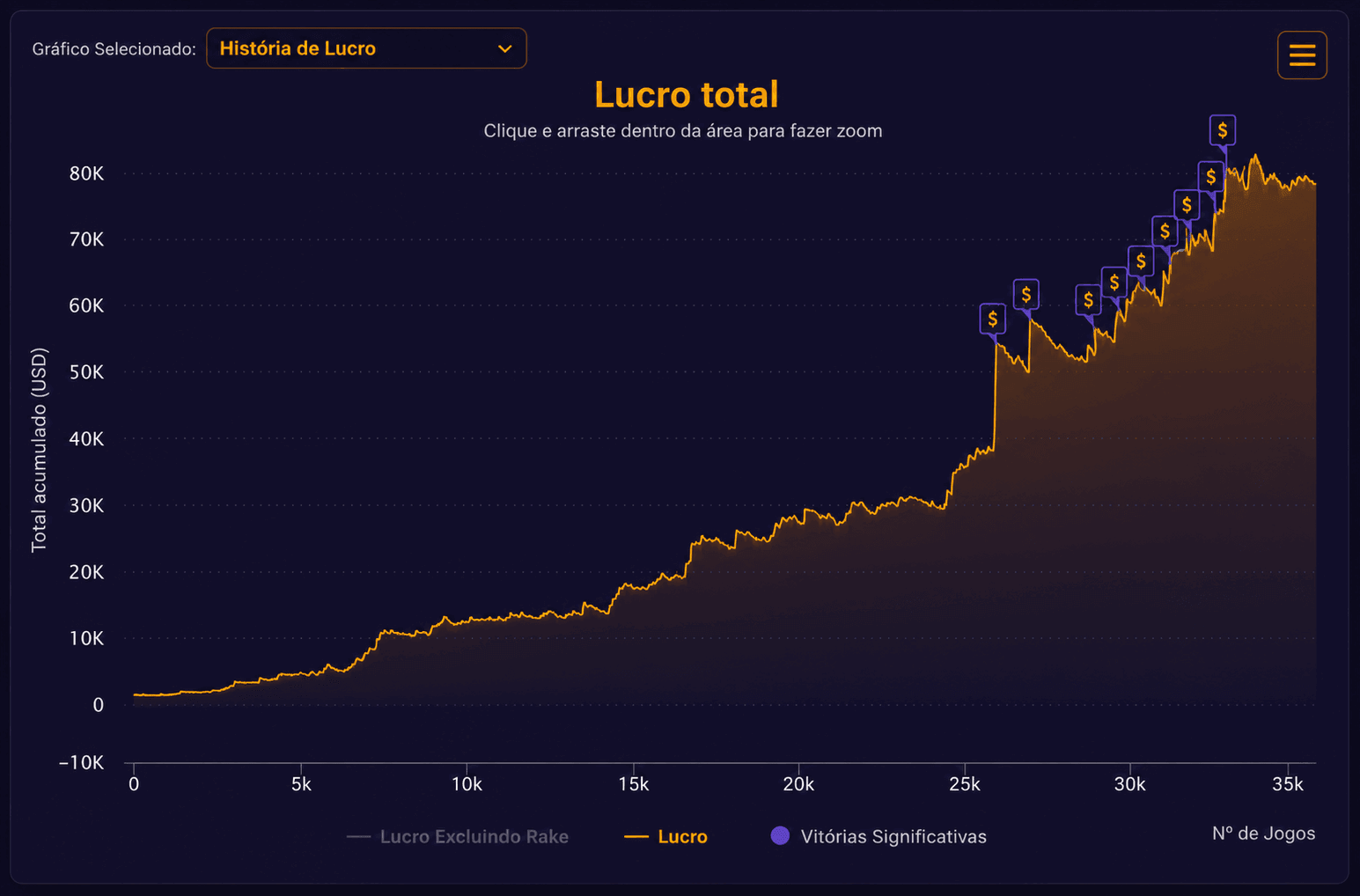Viewport: 1360px width, 896px height.
Task: Select dollar marker at about 29.5k games
Action: [1114, 283]
